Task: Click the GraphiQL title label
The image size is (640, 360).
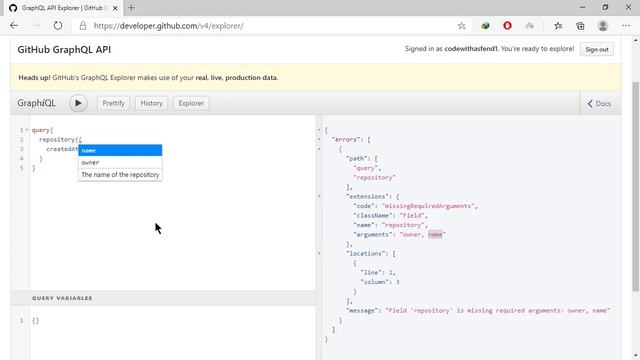Action: (36, 103)
